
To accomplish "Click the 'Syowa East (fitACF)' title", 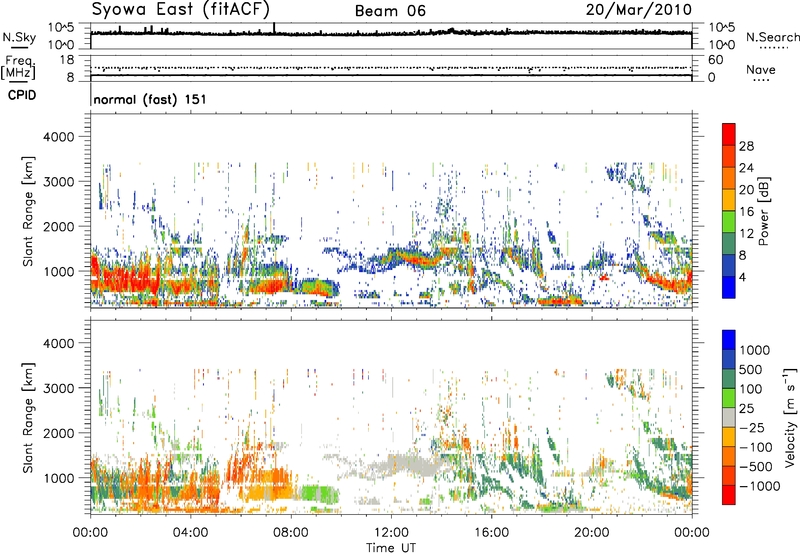I will pyautogui.click(x=181, y=10).
